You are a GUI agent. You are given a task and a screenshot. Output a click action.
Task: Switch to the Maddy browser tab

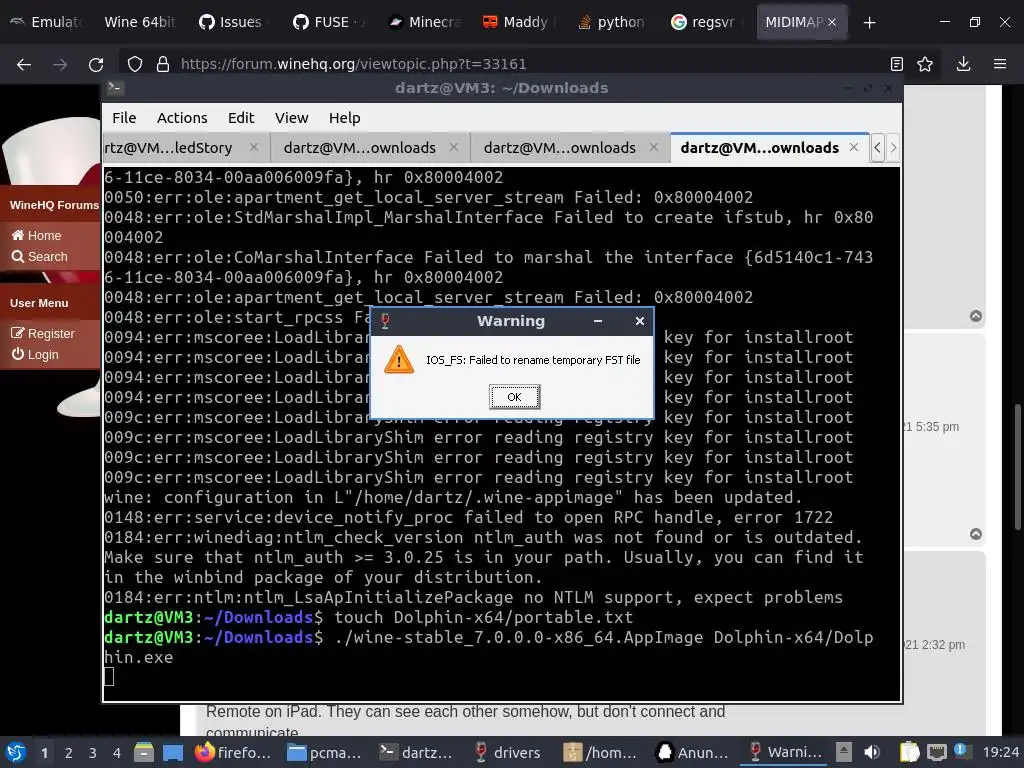519,22
